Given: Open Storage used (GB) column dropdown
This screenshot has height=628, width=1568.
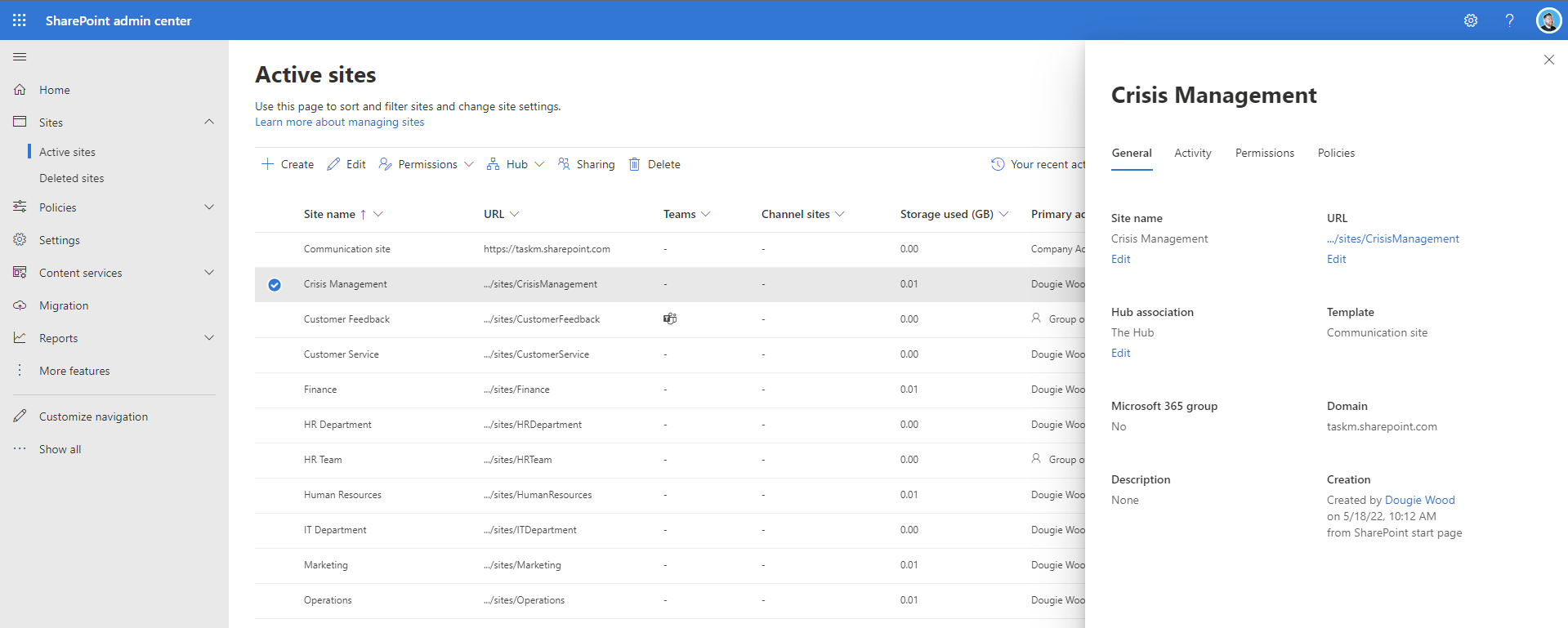Looking at the screenshot, I should tap(1004, 214).
